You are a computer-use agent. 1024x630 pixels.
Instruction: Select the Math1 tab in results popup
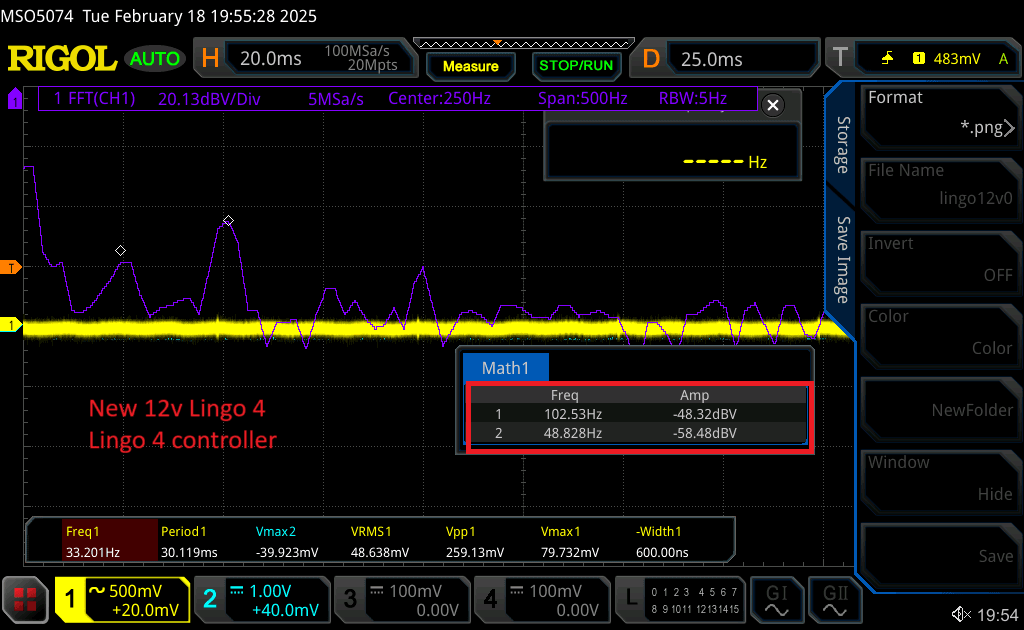click(x=505, y=367)
